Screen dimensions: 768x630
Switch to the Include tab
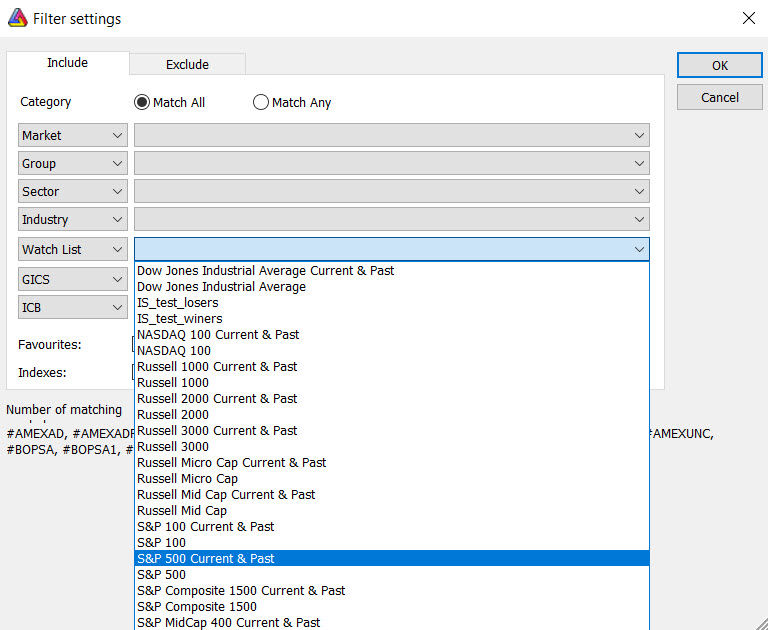(68, 63)
